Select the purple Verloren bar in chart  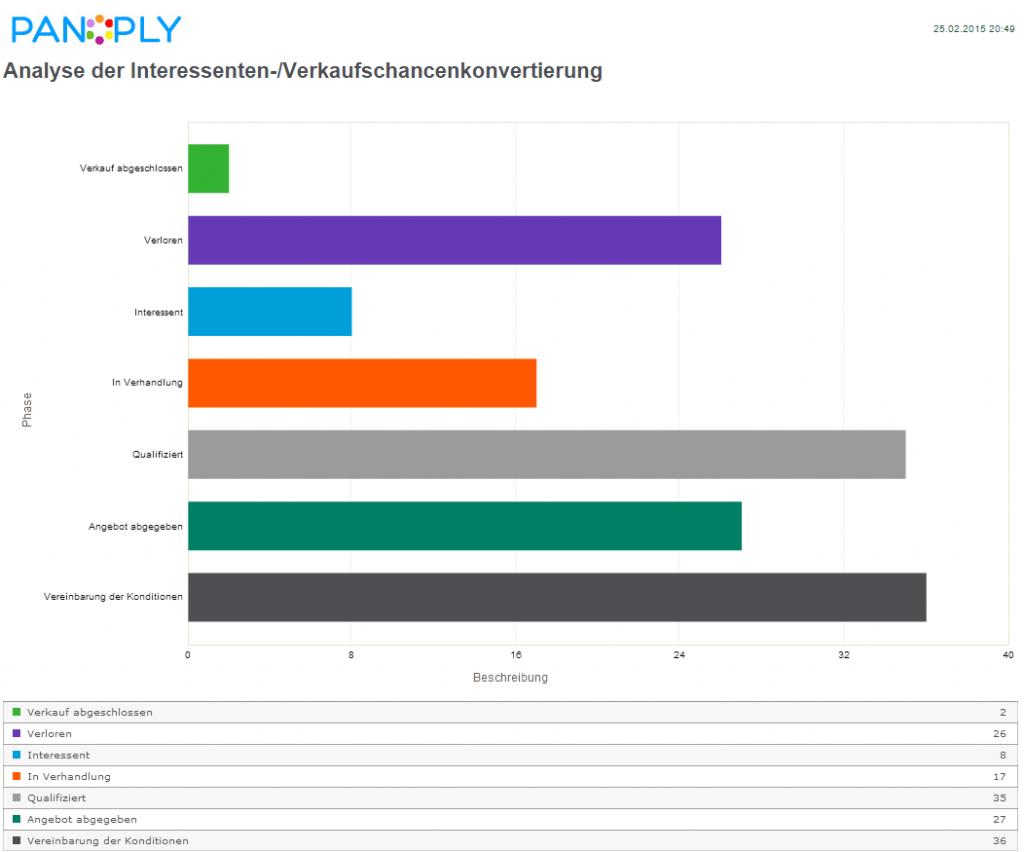(454, 240)
